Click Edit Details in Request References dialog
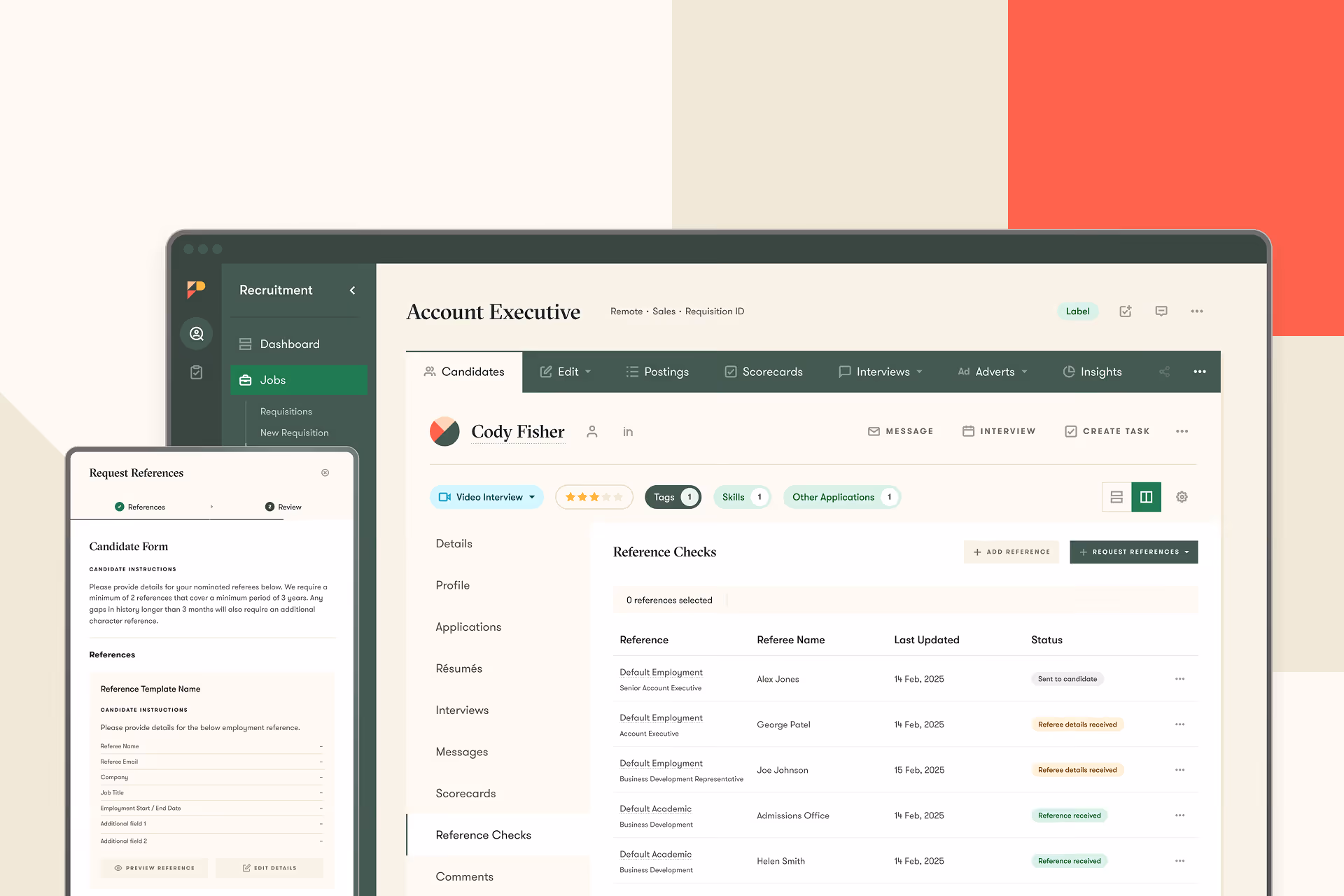Screen dimensions: 1344x896 pyautogui.click(x=269, y=868)
